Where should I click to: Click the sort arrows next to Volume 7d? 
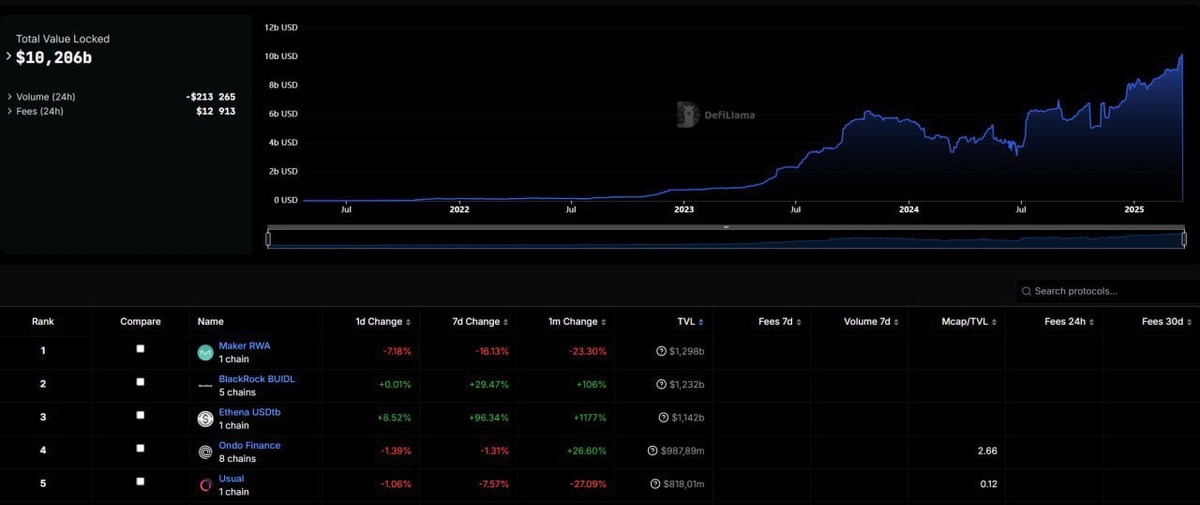point(895,322)
